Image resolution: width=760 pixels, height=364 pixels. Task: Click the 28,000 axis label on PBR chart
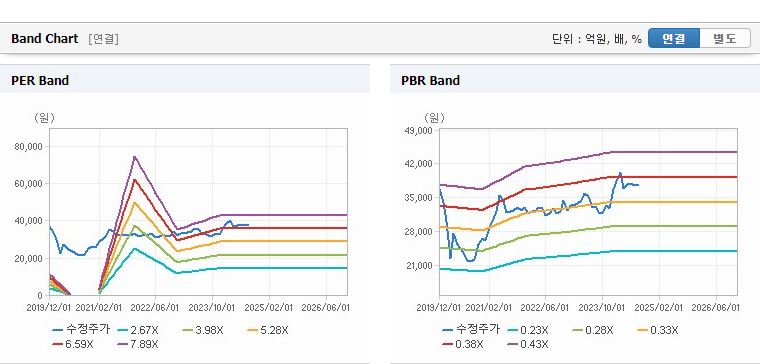tap(420, 231)
